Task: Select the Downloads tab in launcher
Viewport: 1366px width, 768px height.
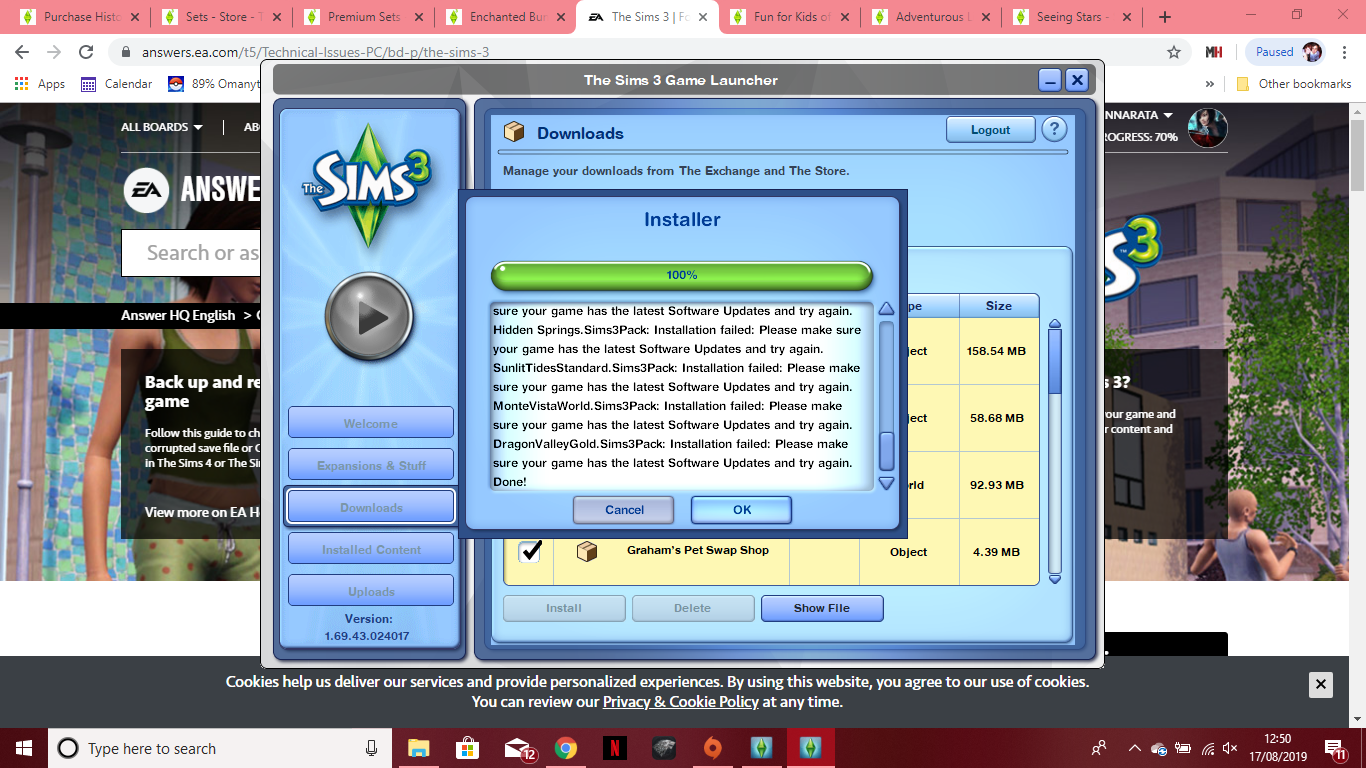Action: coord(370,507)
